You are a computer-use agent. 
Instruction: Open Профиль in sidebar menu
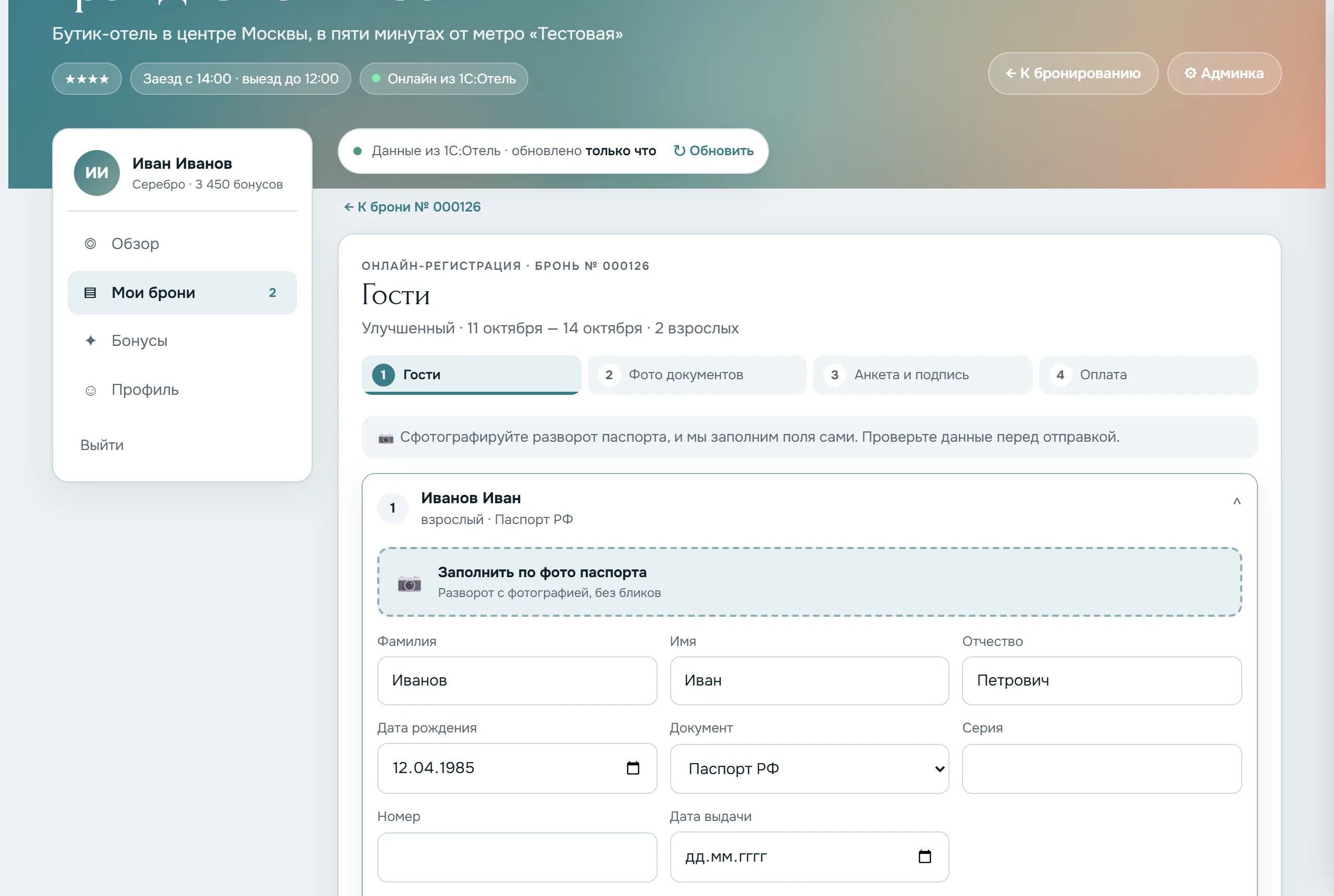pos(182,390)
